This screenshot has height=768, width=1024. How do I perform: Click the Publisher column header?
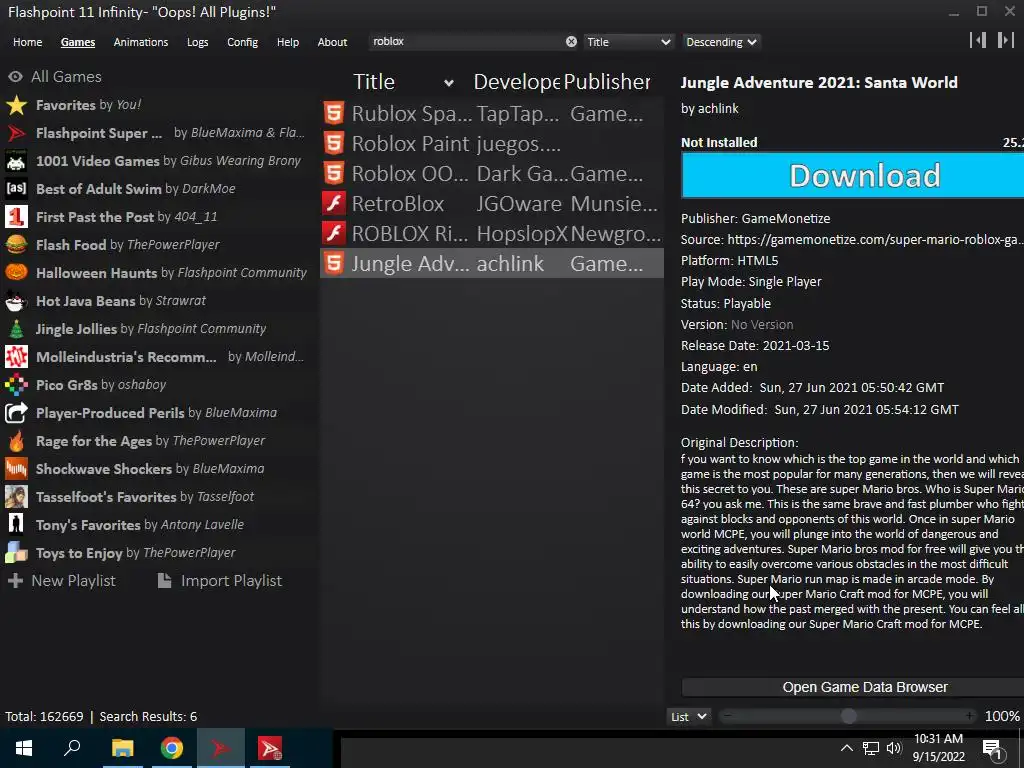point(607,82)
